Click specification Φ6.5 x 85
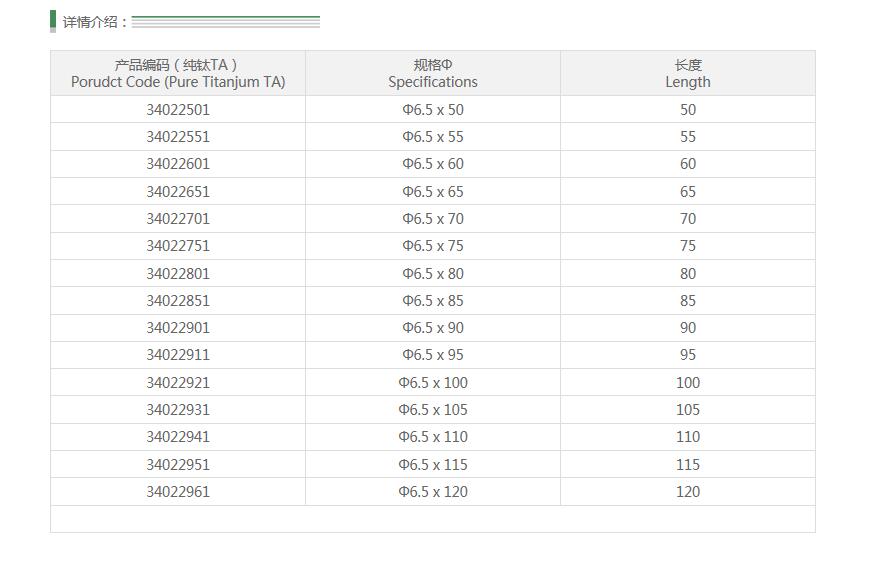876x561 pixels. pos(433,301)
